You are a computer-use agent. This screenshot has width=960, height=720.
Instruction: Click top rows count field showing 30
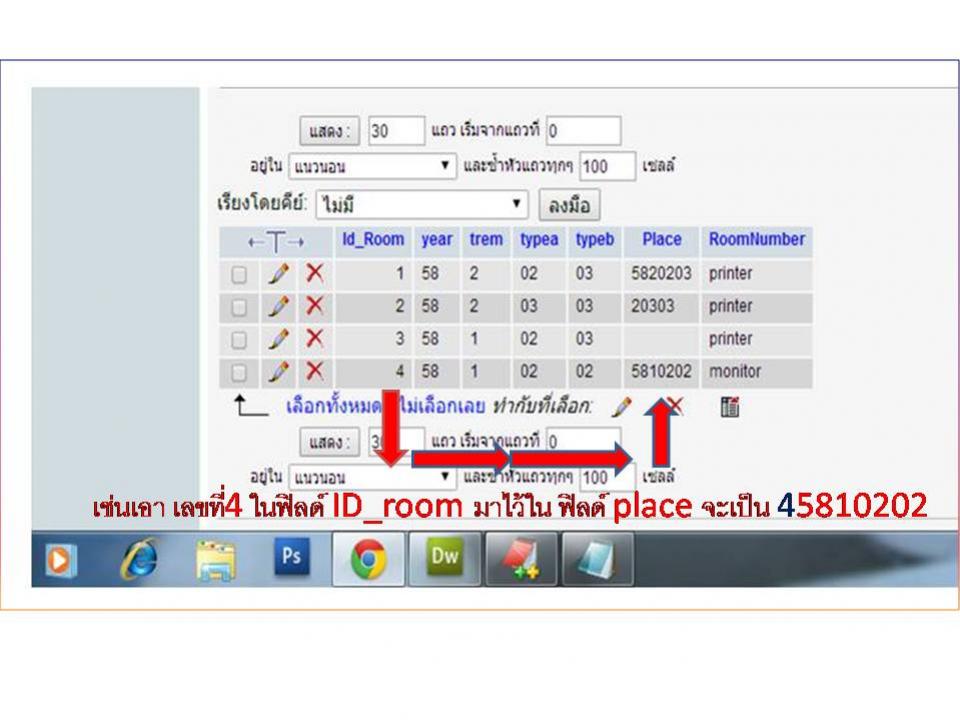[396, 131]
